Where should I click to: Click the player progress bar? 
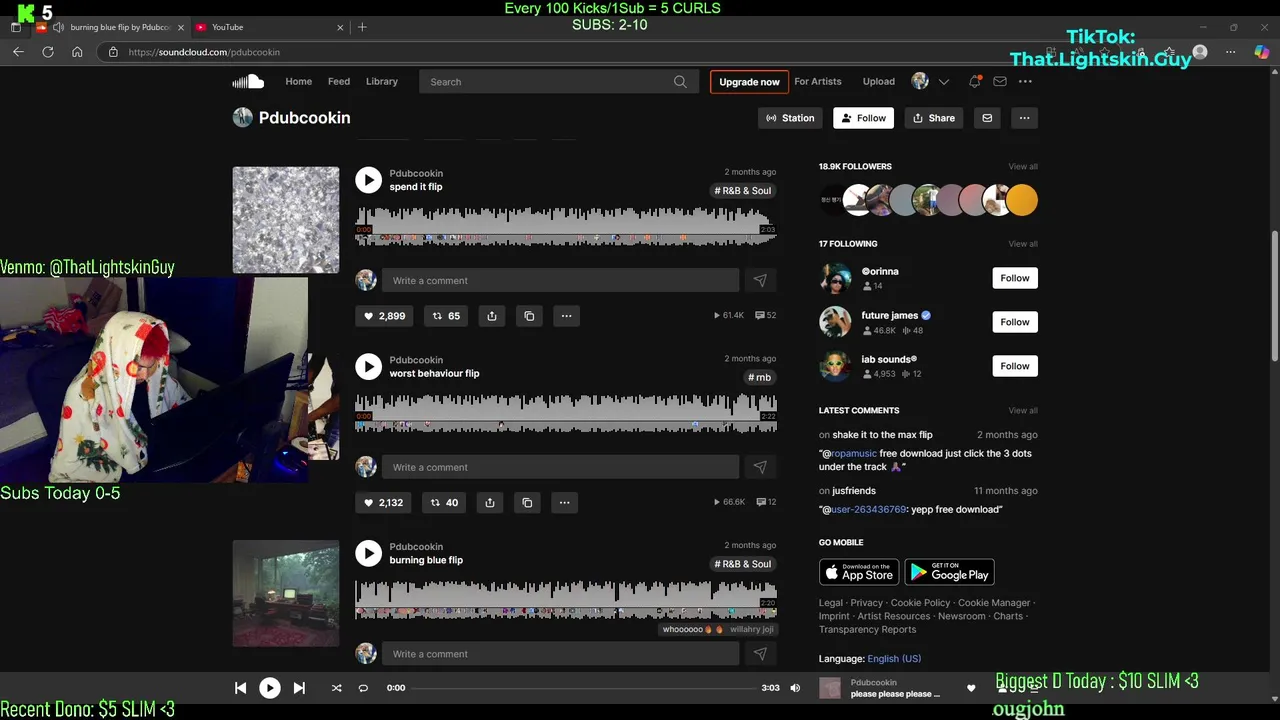point(584,688)
